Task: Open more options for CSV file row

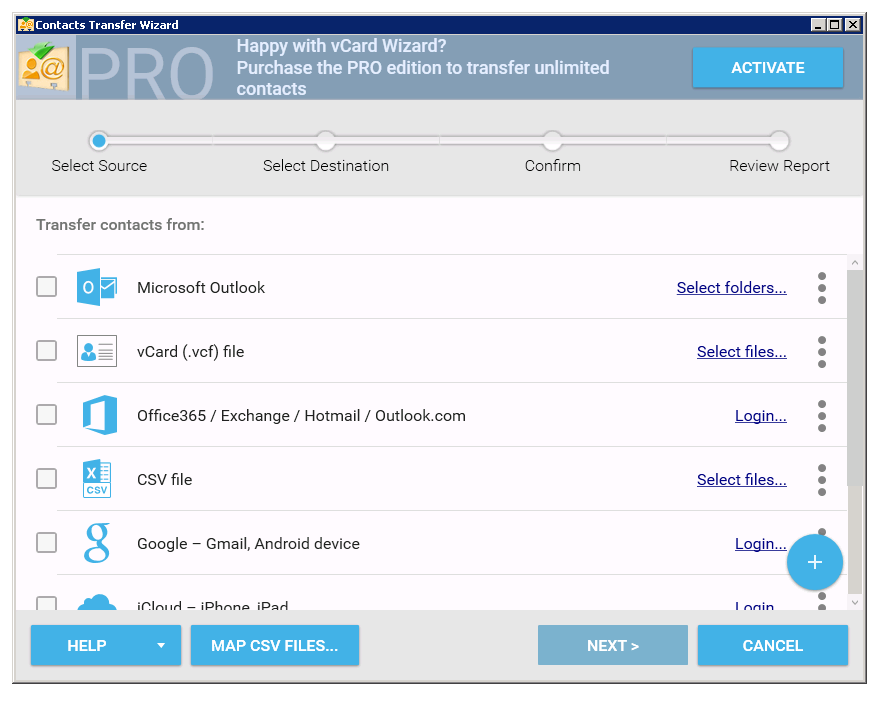Action: [822, 479]
